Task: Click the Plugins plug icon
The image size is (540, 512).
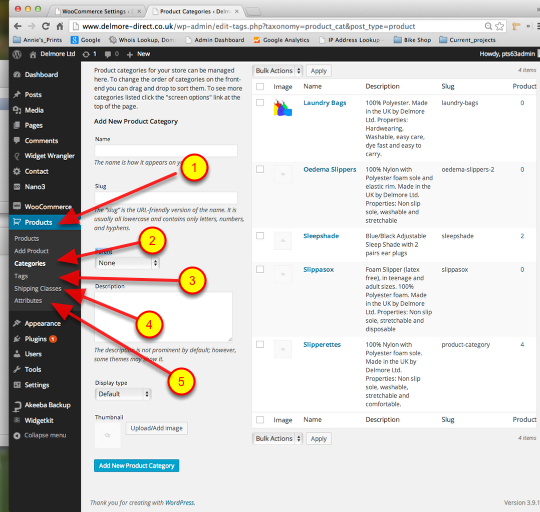Action: coord(17,339)
